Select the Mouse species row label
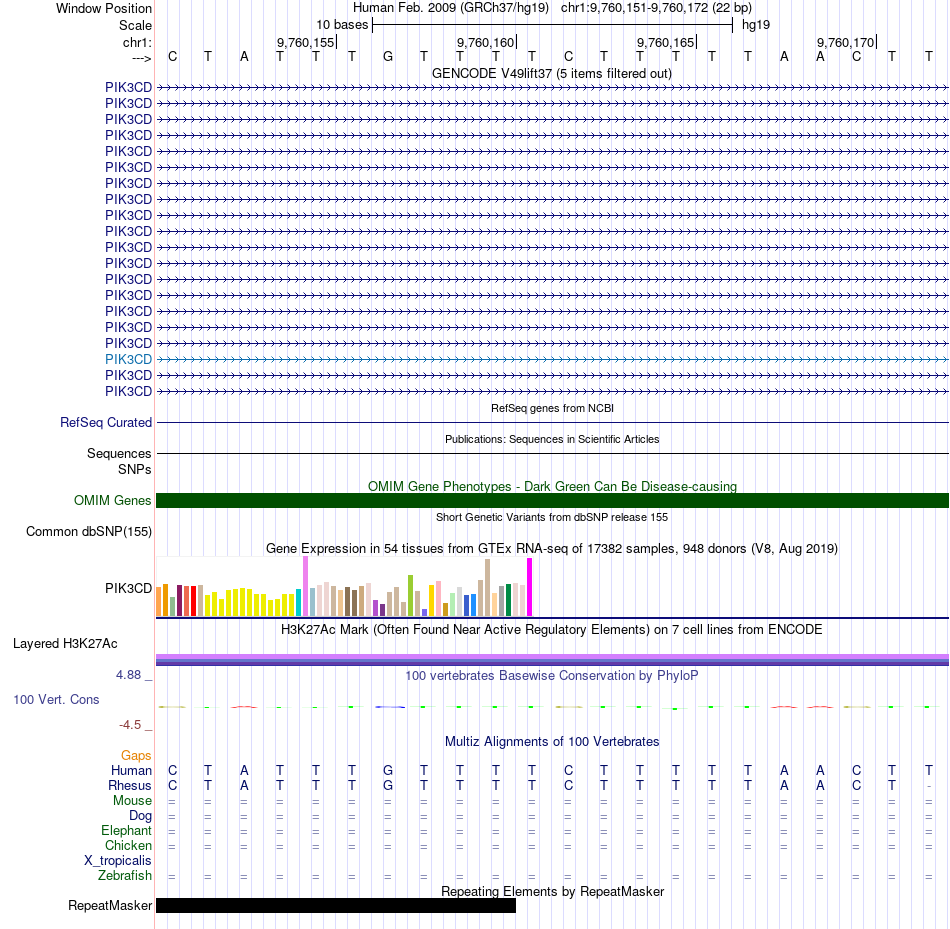This screenshot has width=950, height=929. click(x=133, y=801)
